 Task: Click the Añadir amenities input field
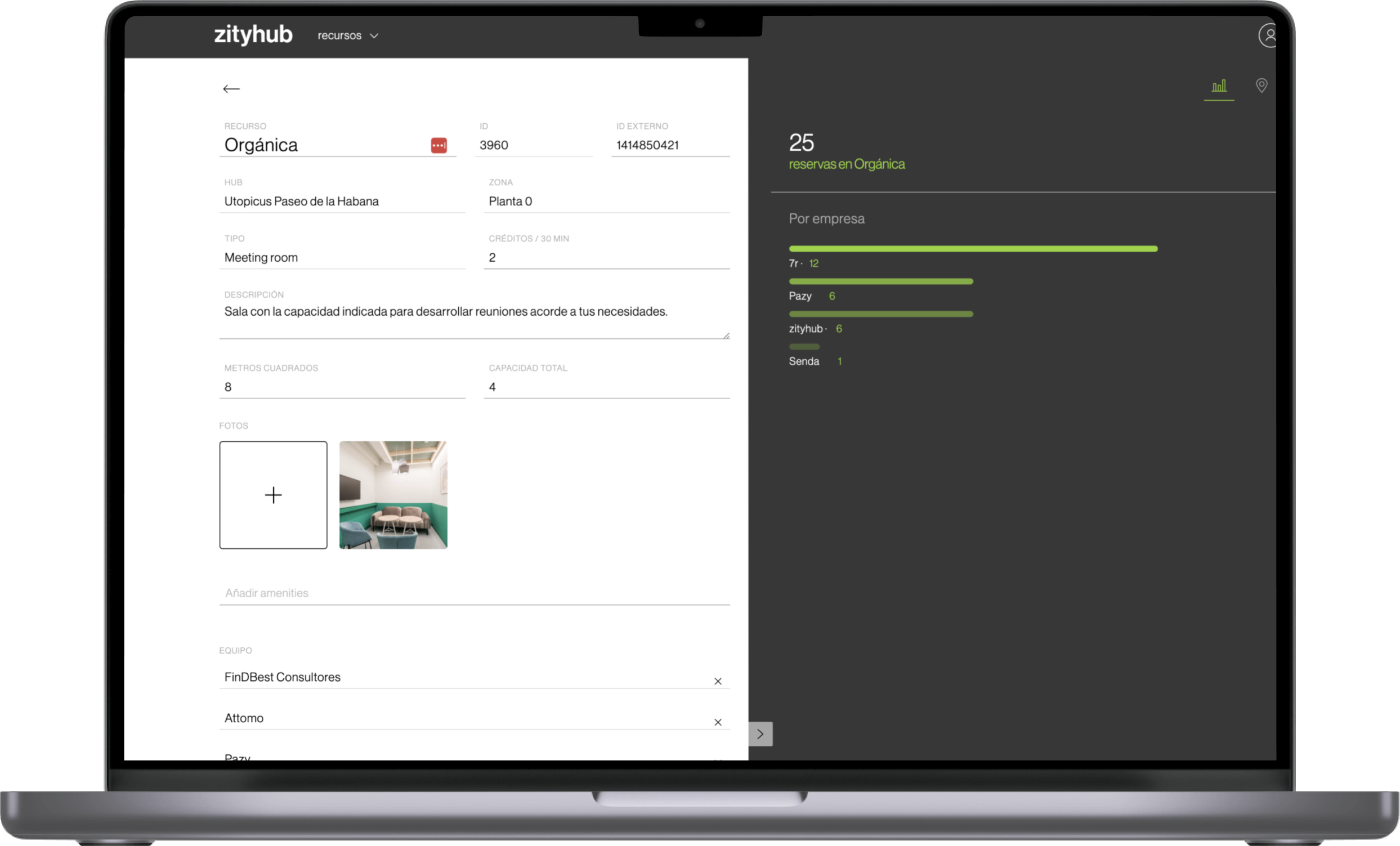coord(474,593)
